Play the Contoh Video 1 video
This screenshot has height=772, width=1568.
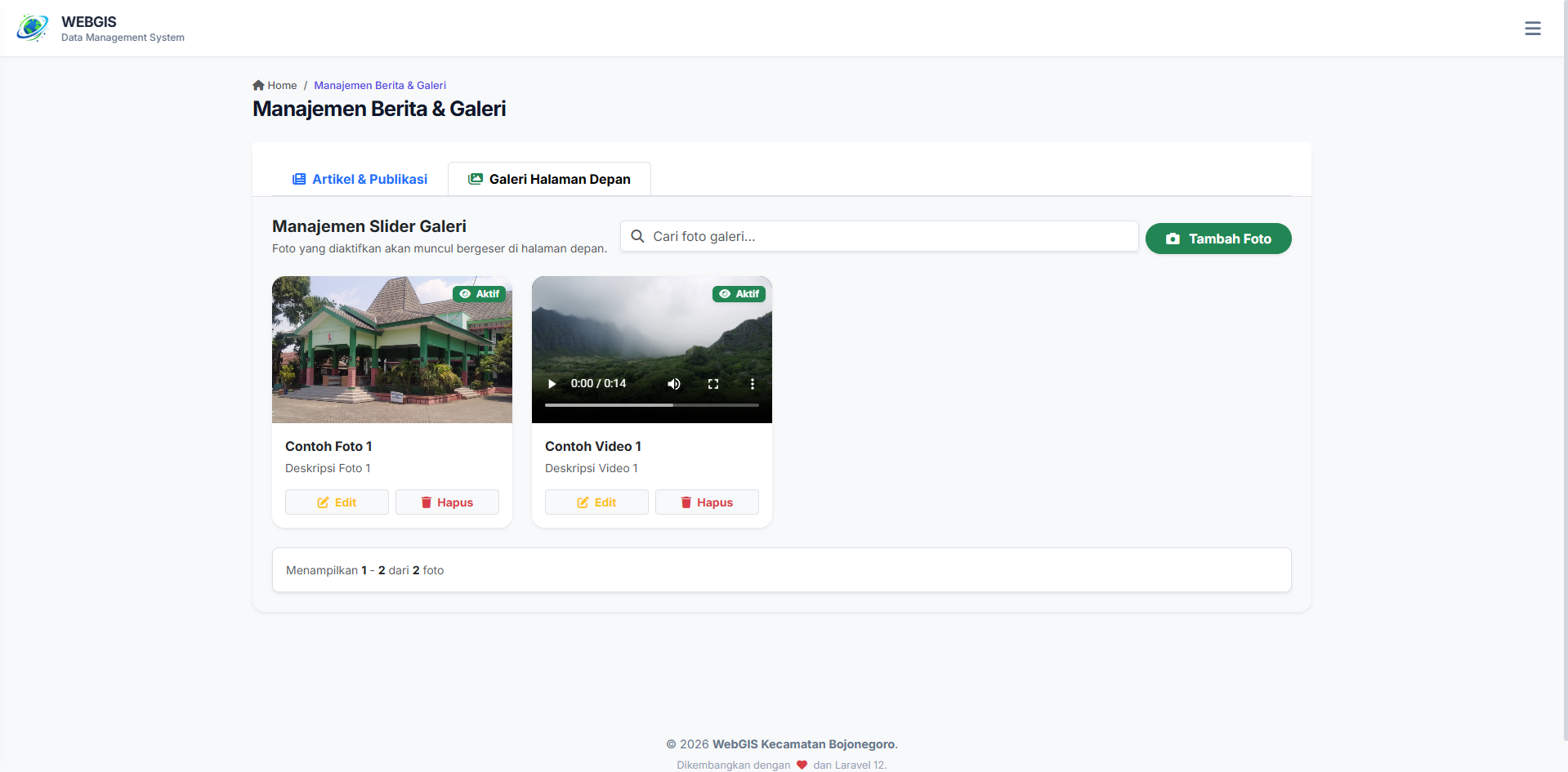pyautogui.click(x=552, y=383)
